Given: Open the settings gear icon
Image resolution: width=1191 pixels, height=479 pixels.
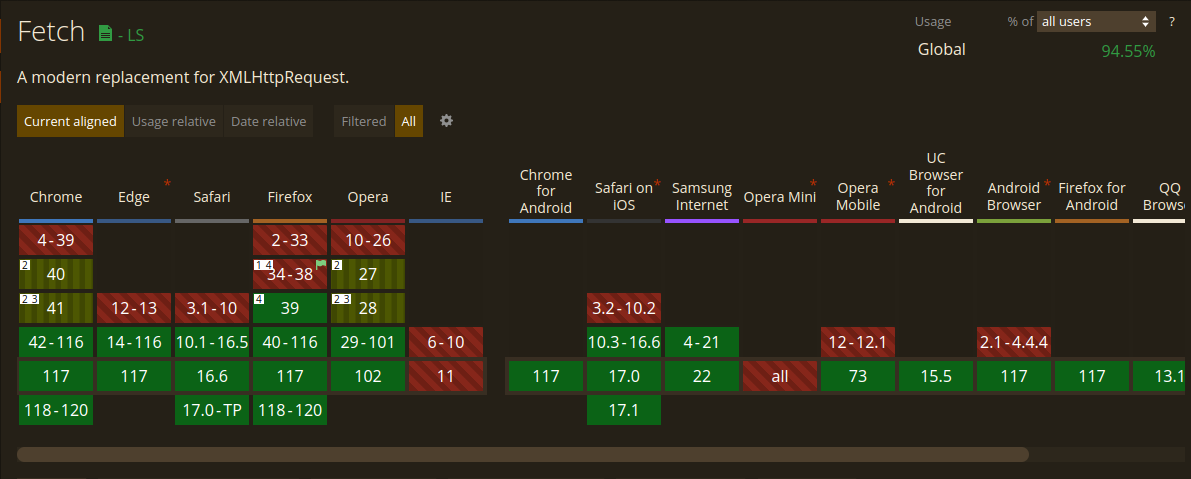Looking at the screenshot, I should click(447, 121).
